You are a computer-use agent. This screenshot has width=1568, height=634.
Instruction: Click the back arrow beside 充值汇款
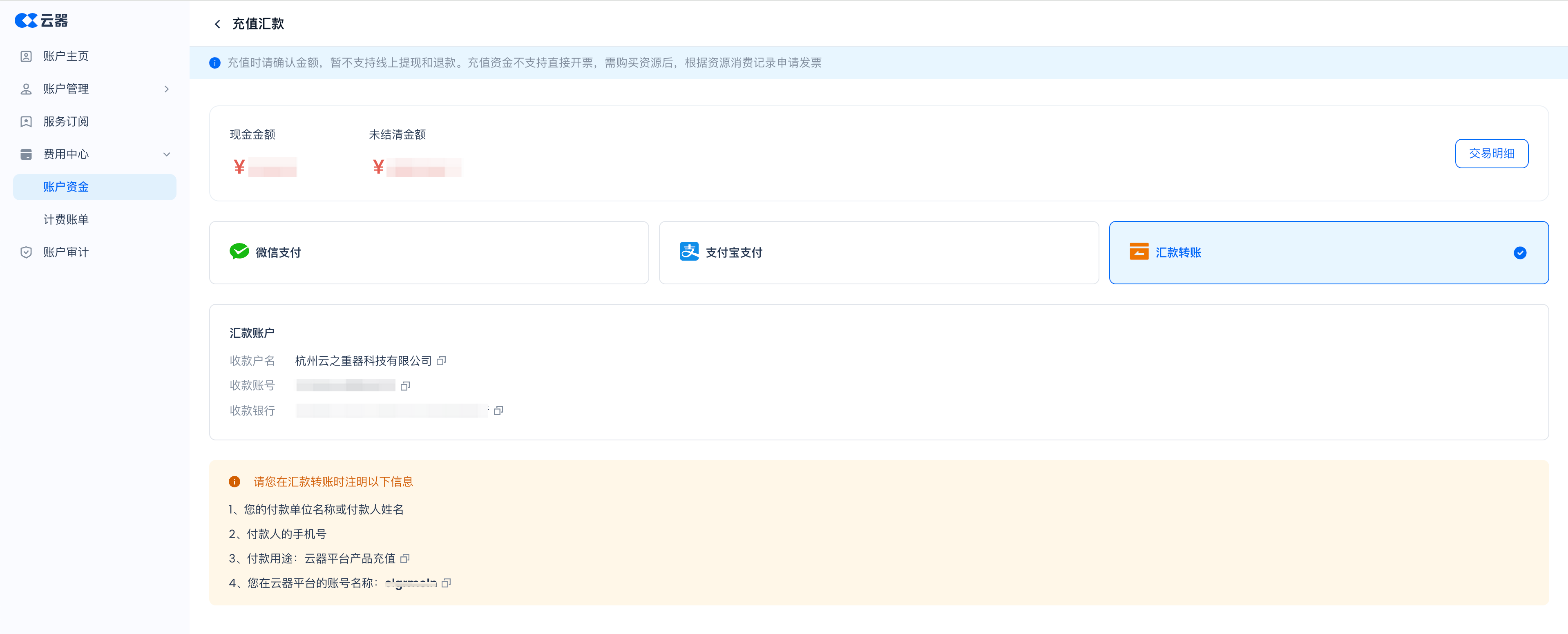pyautogui.click(x=217, y=25)
